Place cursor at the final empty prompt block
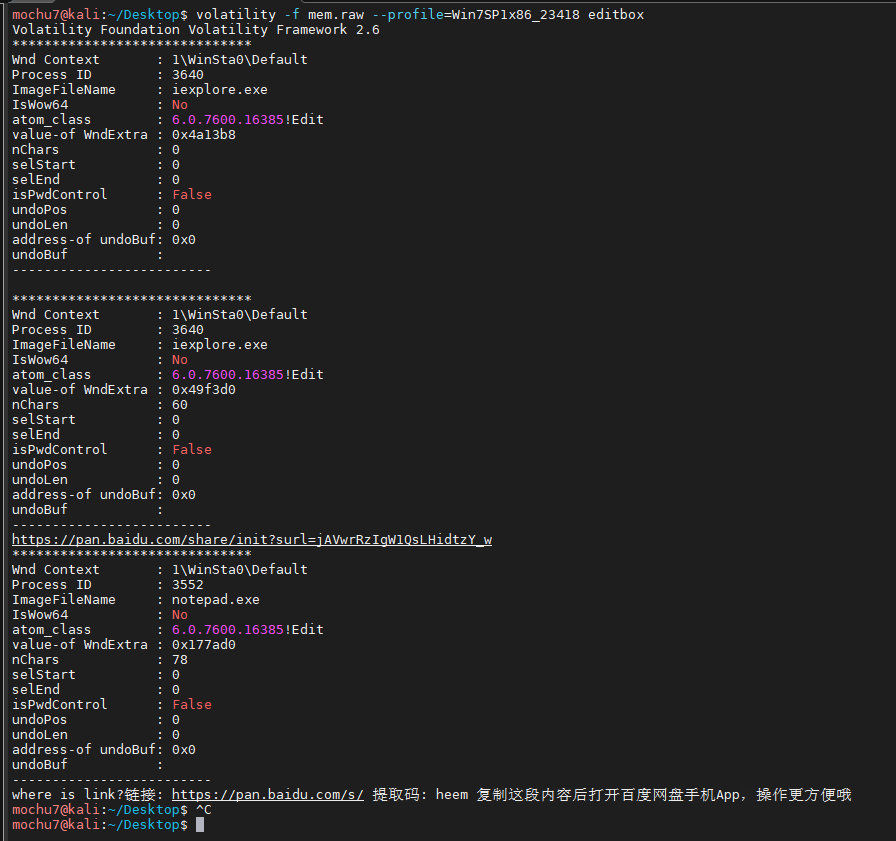The height and width of the screenshot is (841, 896). tap(199, 824)
